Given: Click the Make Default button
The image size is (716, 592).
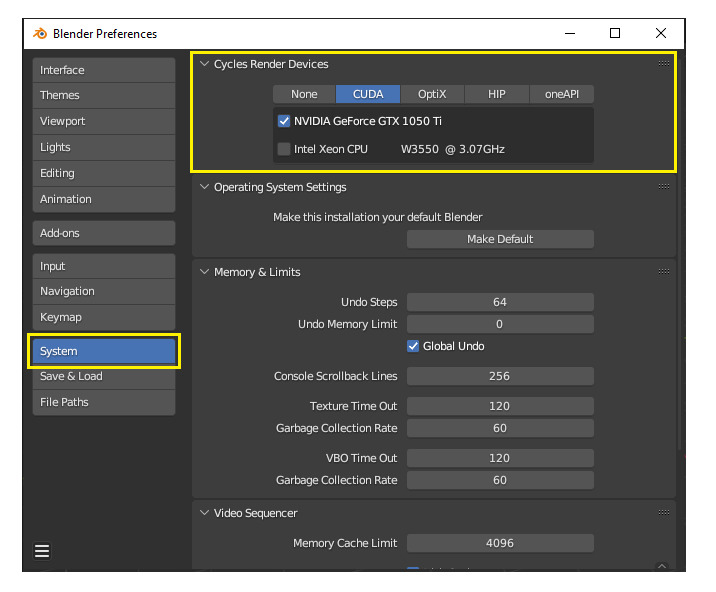Looking at the screenshot, I should tap(500, 239).
